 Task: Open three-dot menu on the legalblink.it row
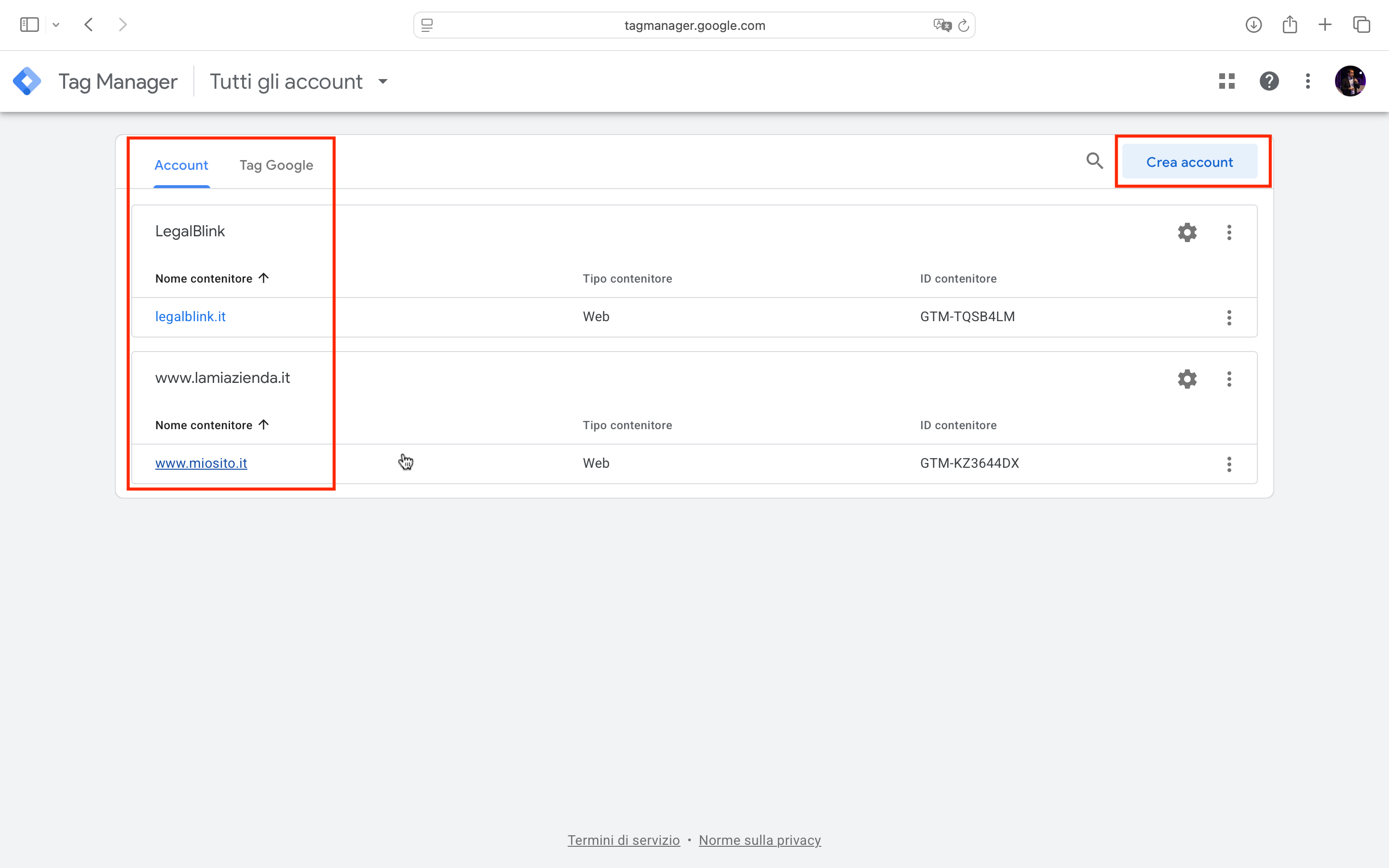[1229, 317]
